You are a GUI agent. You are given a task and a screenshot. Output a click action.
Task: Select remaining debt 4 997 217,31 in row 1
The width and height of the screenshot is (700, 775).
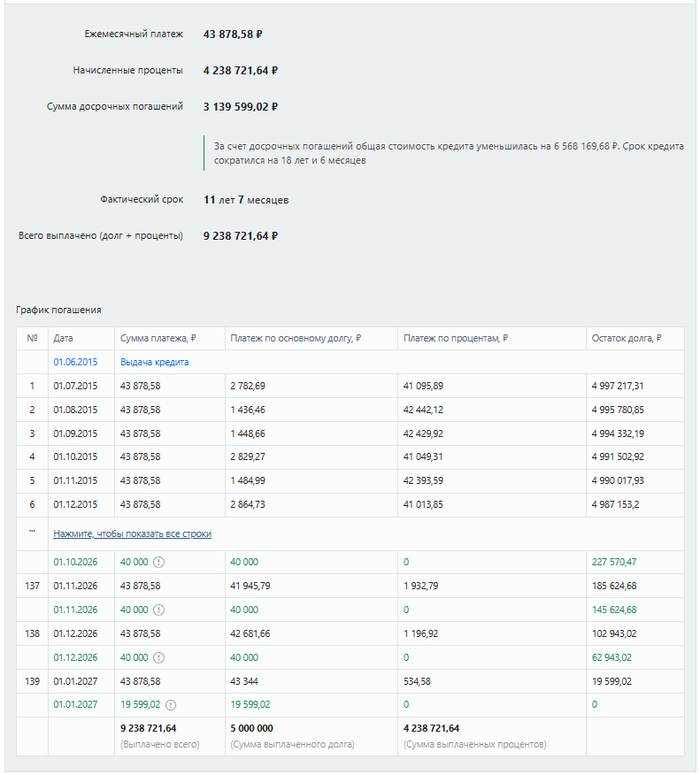point(617,386)
